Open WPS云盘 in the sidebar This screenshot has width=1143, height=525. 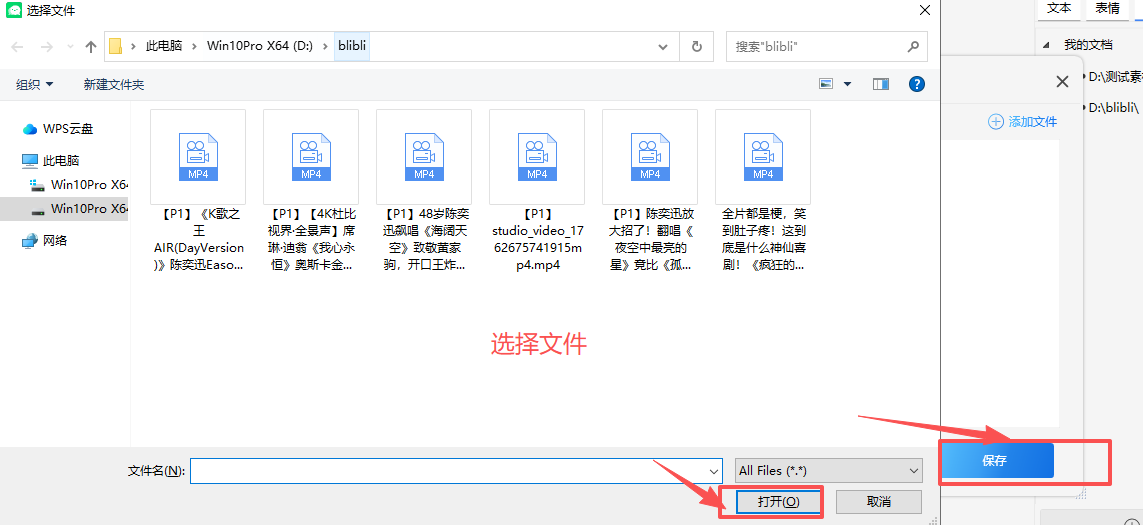(68, 129)
